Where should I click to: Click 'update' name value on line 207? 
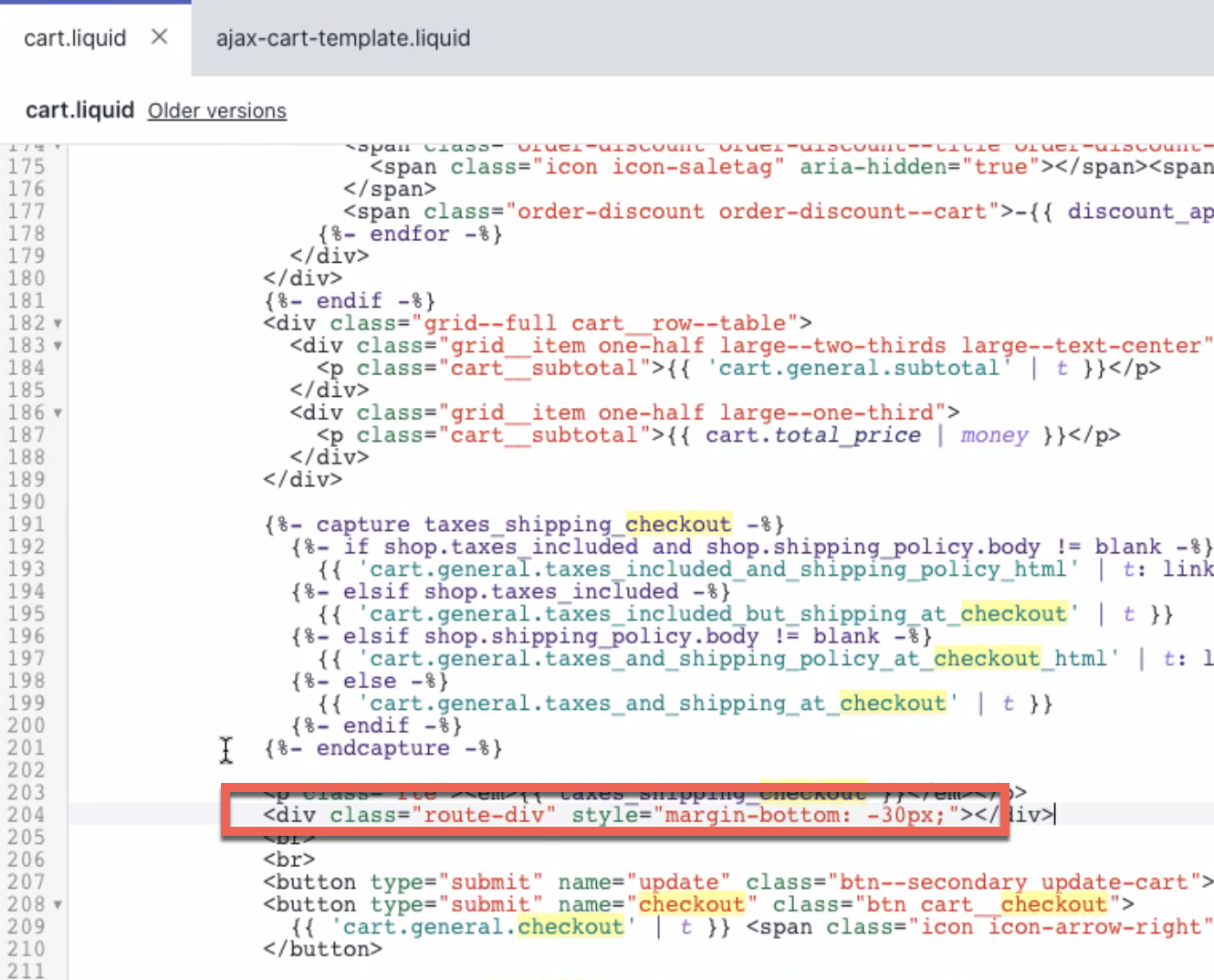point(678,882)
